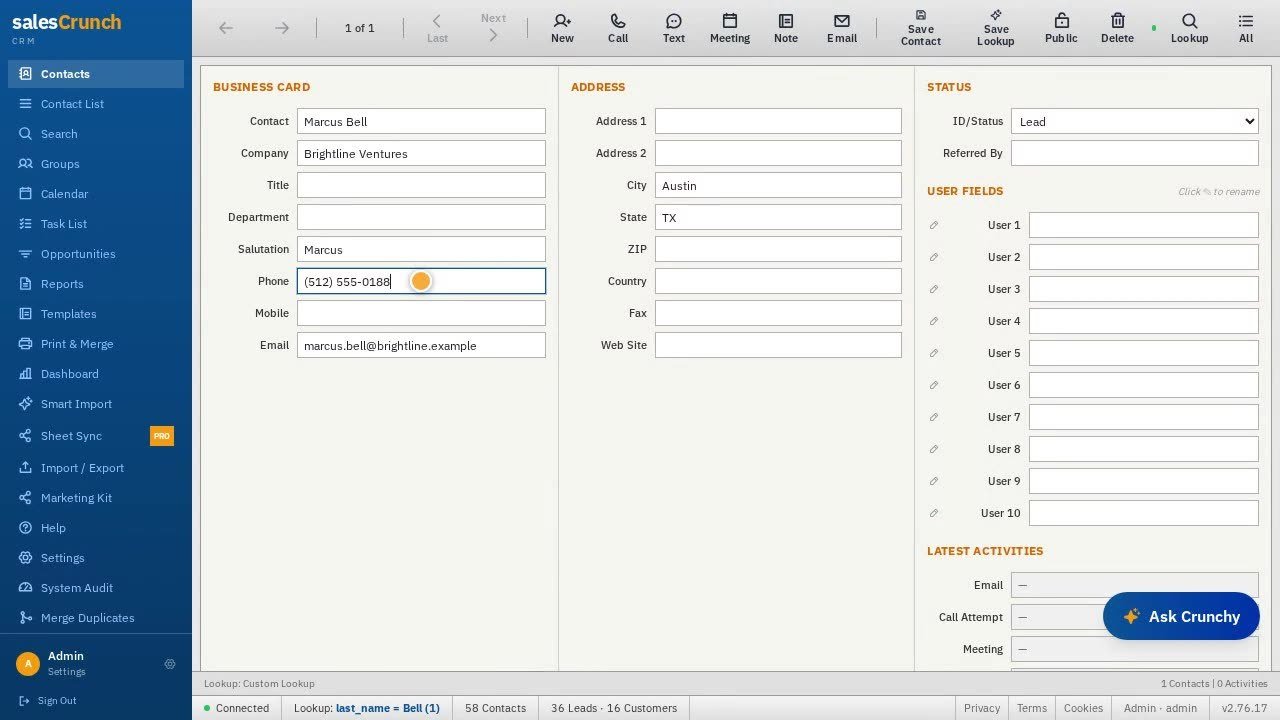Expand the ID/Status dropdown

tap(1135, 121)
